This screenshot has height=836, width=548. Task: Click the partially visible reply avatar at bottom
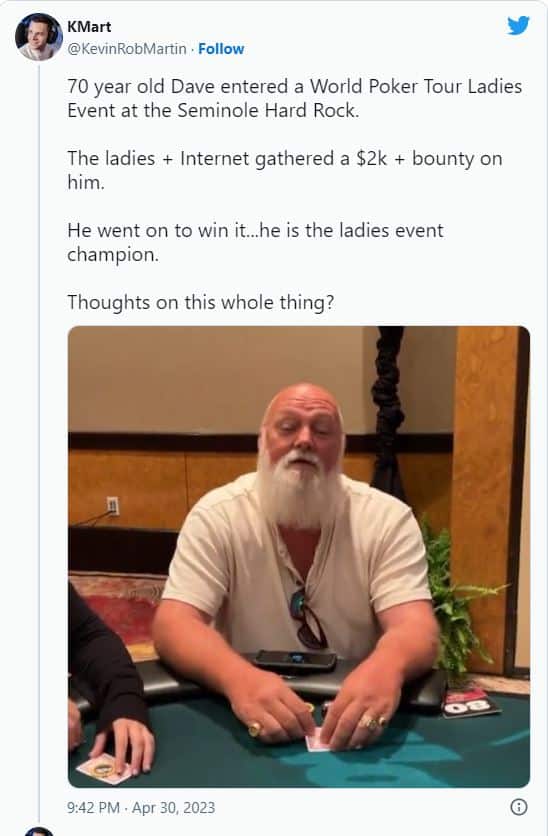click(39, 831)
